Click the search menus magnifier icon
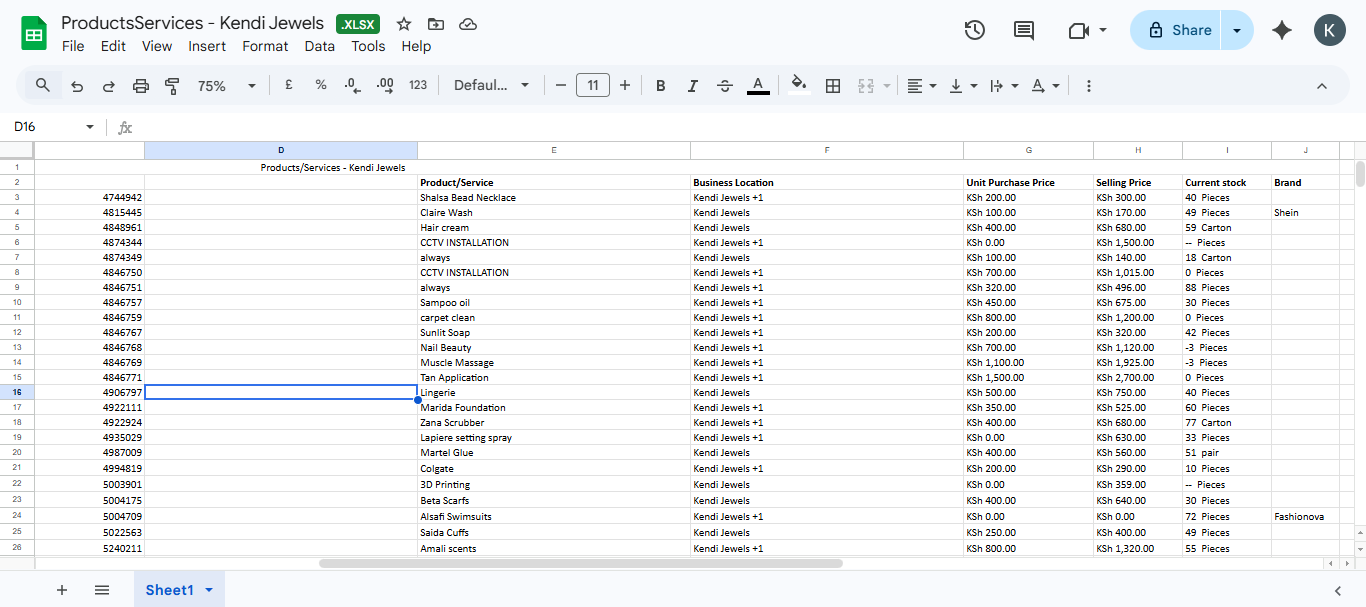This screenshot has height=607, width=1366. point(43,85)
